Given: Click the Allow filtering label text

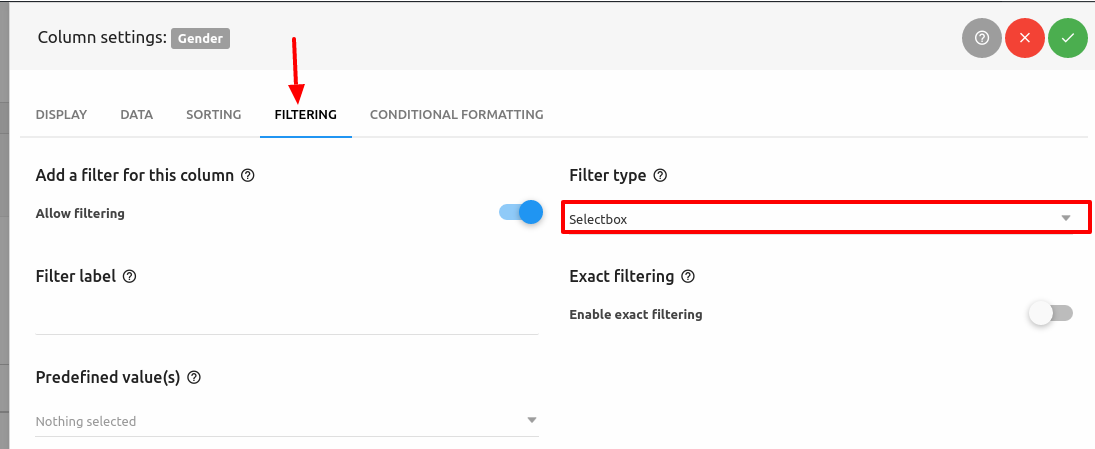Looking at the screenshot, I should coord(80,213).
